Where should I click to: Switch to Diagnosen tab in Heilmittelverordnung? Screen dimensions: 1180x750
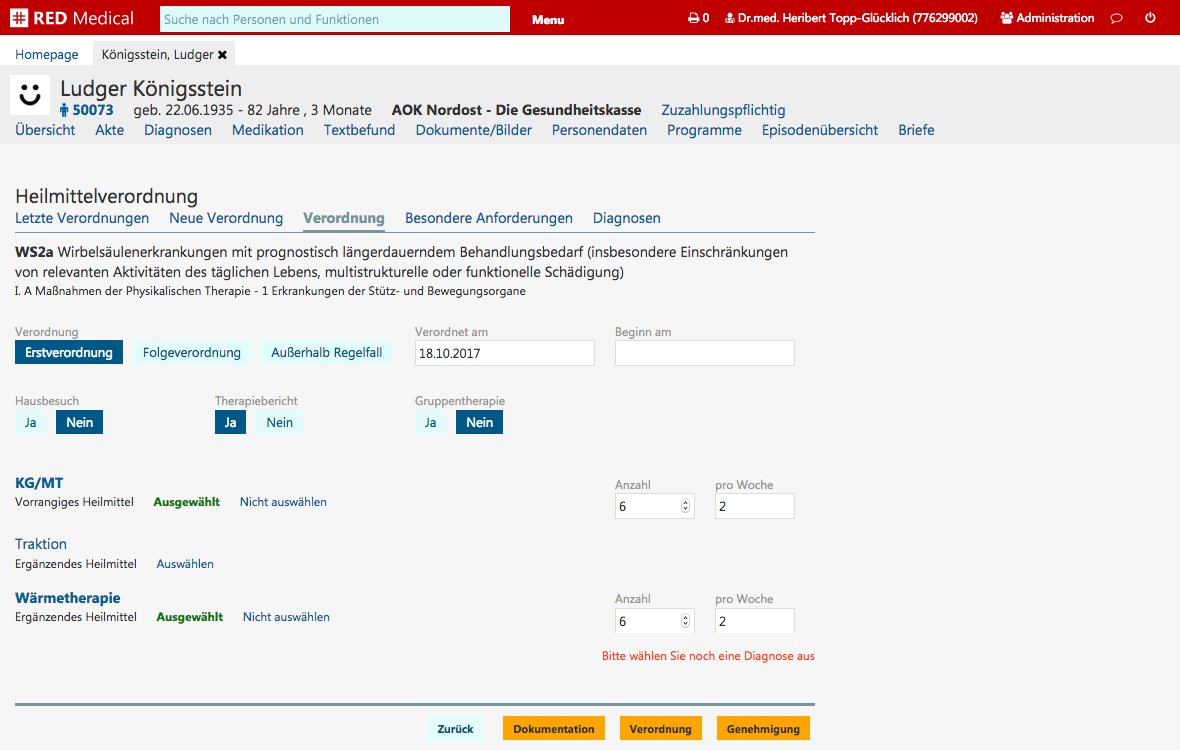click(x=627, y=218)
